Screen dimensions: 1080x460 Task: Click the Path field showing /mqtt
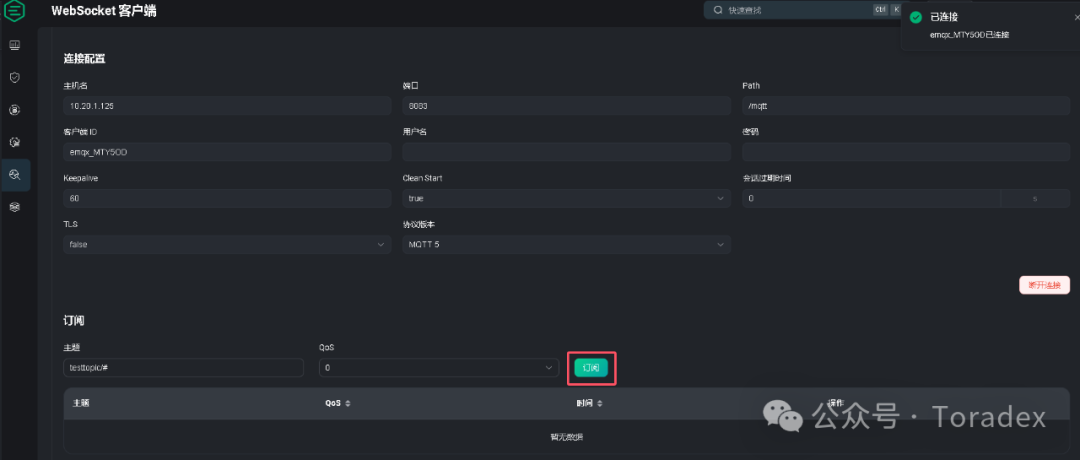point(906,105)
